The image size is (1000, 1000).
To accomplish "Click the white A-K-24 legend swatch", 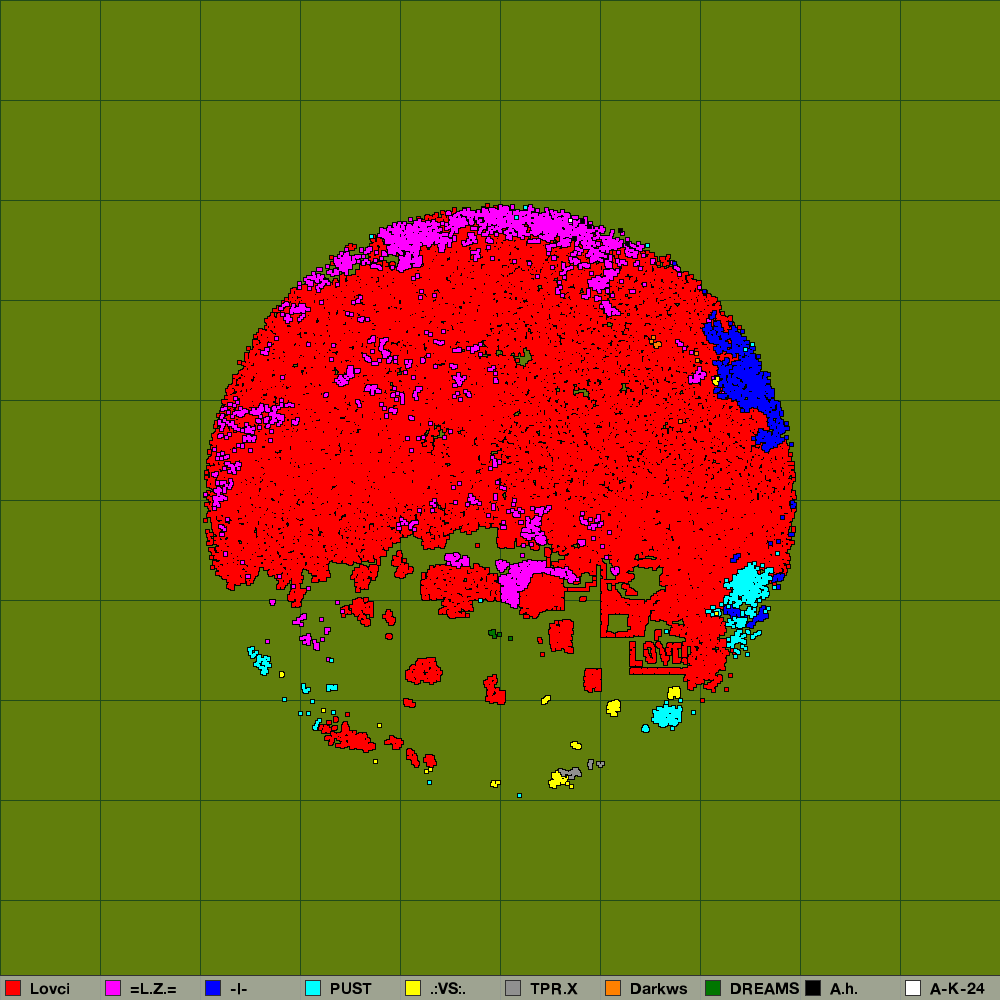I will click(x=913, y=988).
